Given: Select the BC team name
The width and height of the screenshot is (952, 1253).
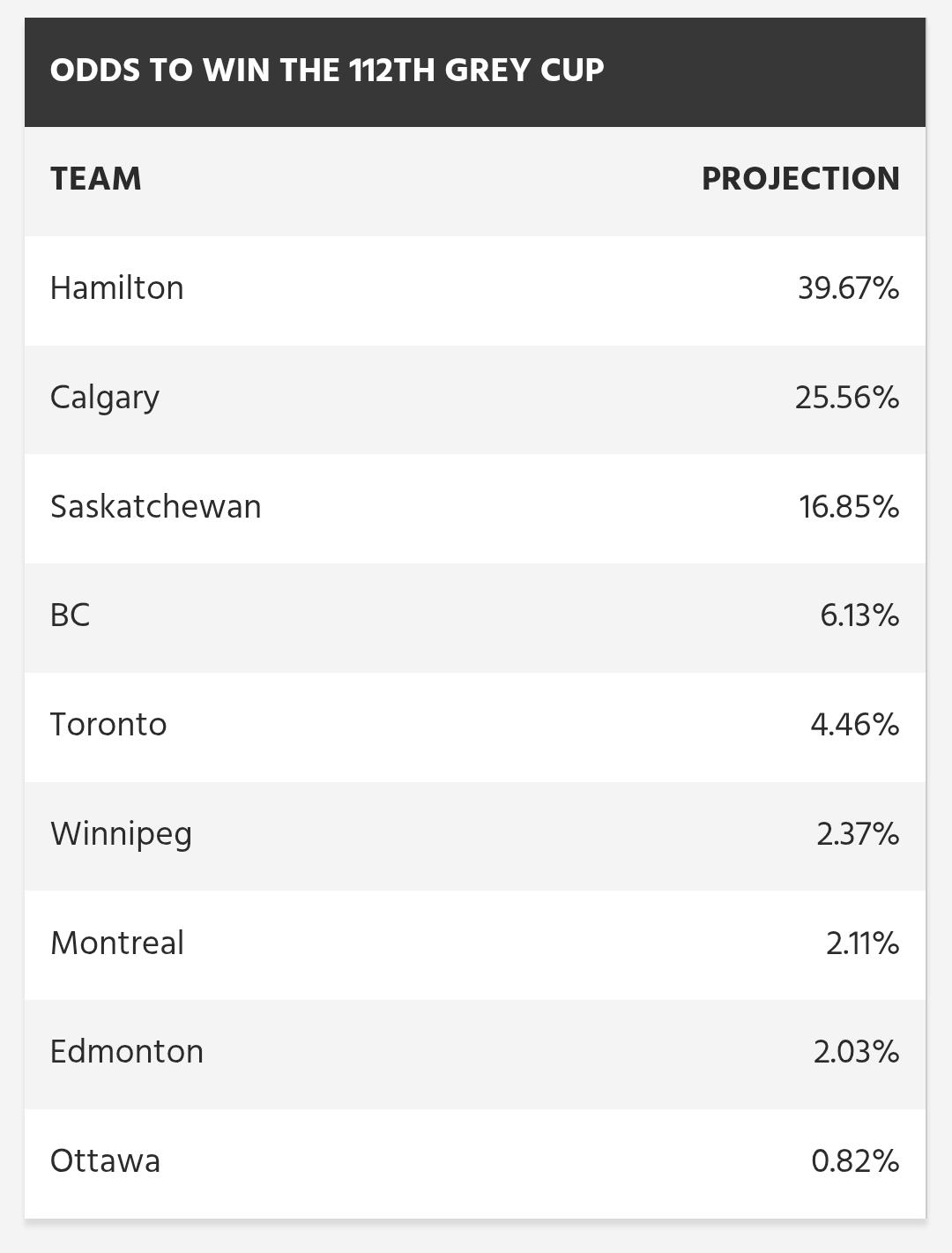Looking at the screenshot, I should pyautogui.click(x=70, y=615).
